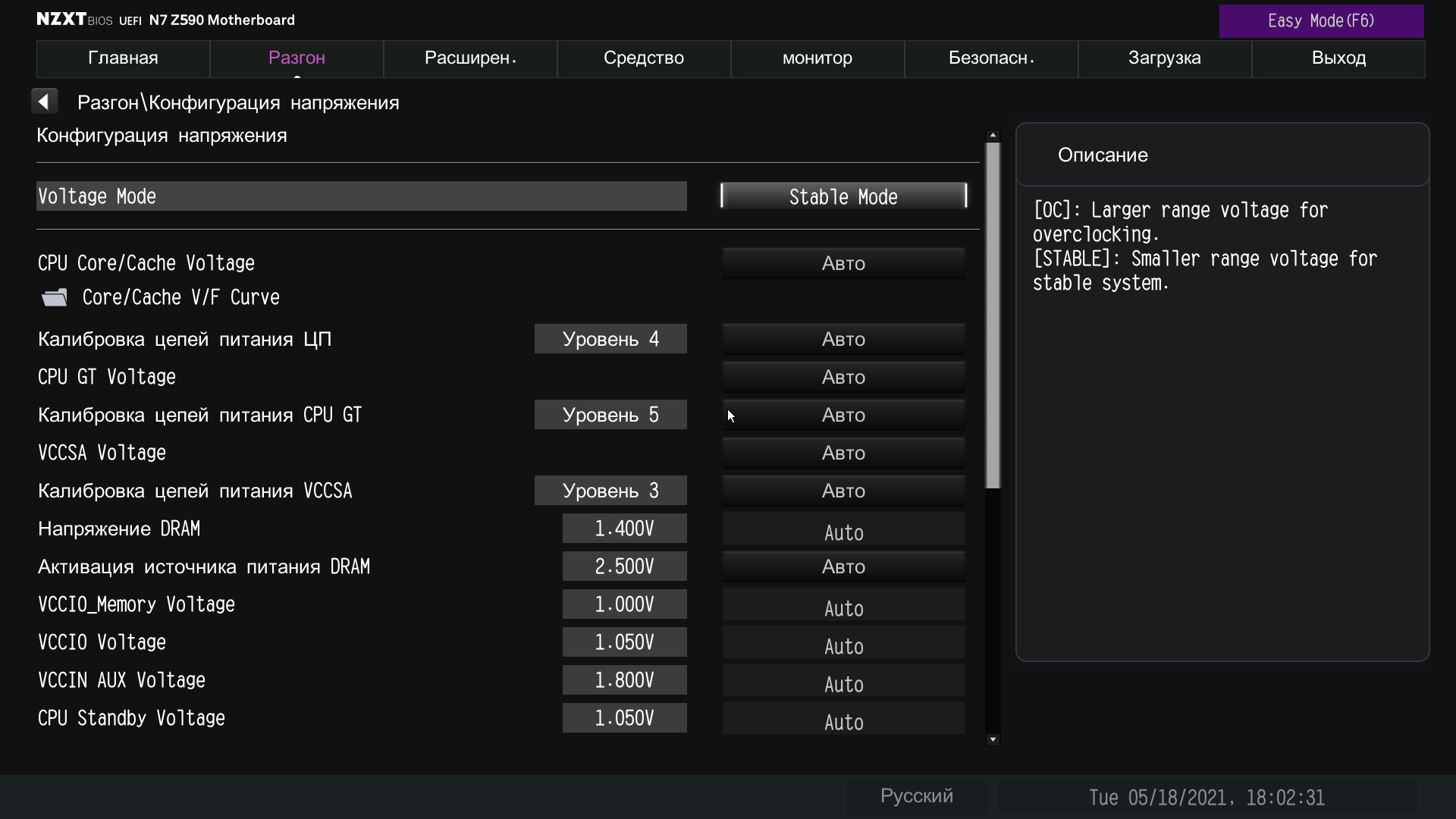Screen dimensions: 1456x819
Task: Click scrollbar down arrow
Action: (993, 739)
